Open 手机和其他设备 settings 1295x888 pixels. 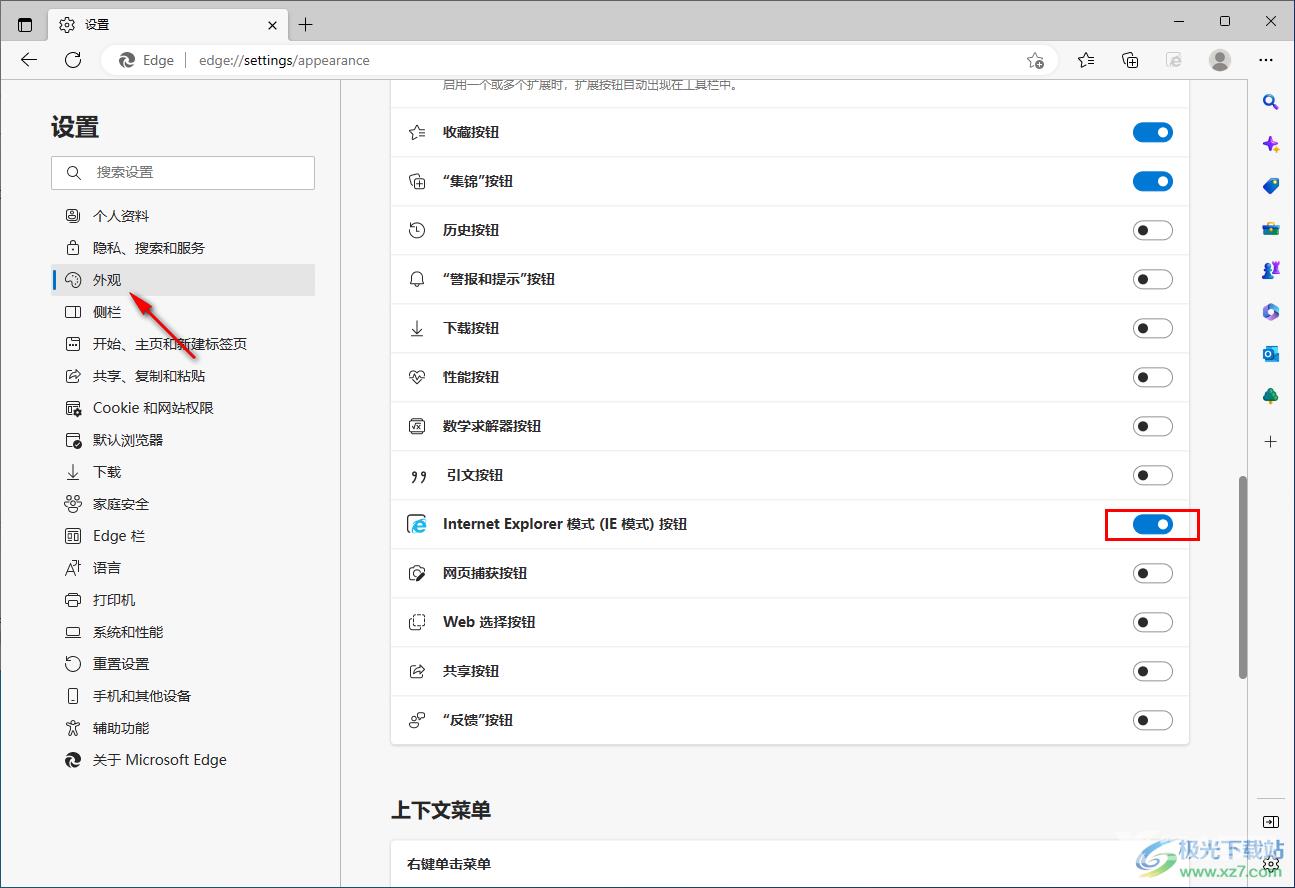[x=183, y=696]
